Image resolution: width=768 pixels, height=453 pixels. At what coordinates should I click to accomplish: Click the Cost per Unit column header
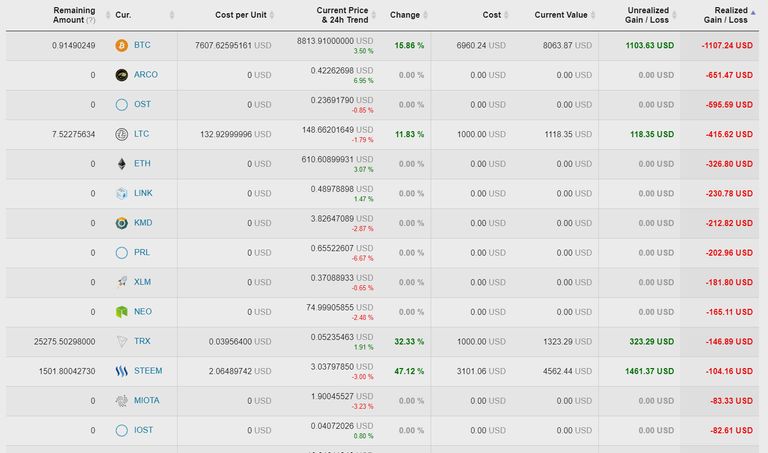pyautogui.click(x=240, y=15)
